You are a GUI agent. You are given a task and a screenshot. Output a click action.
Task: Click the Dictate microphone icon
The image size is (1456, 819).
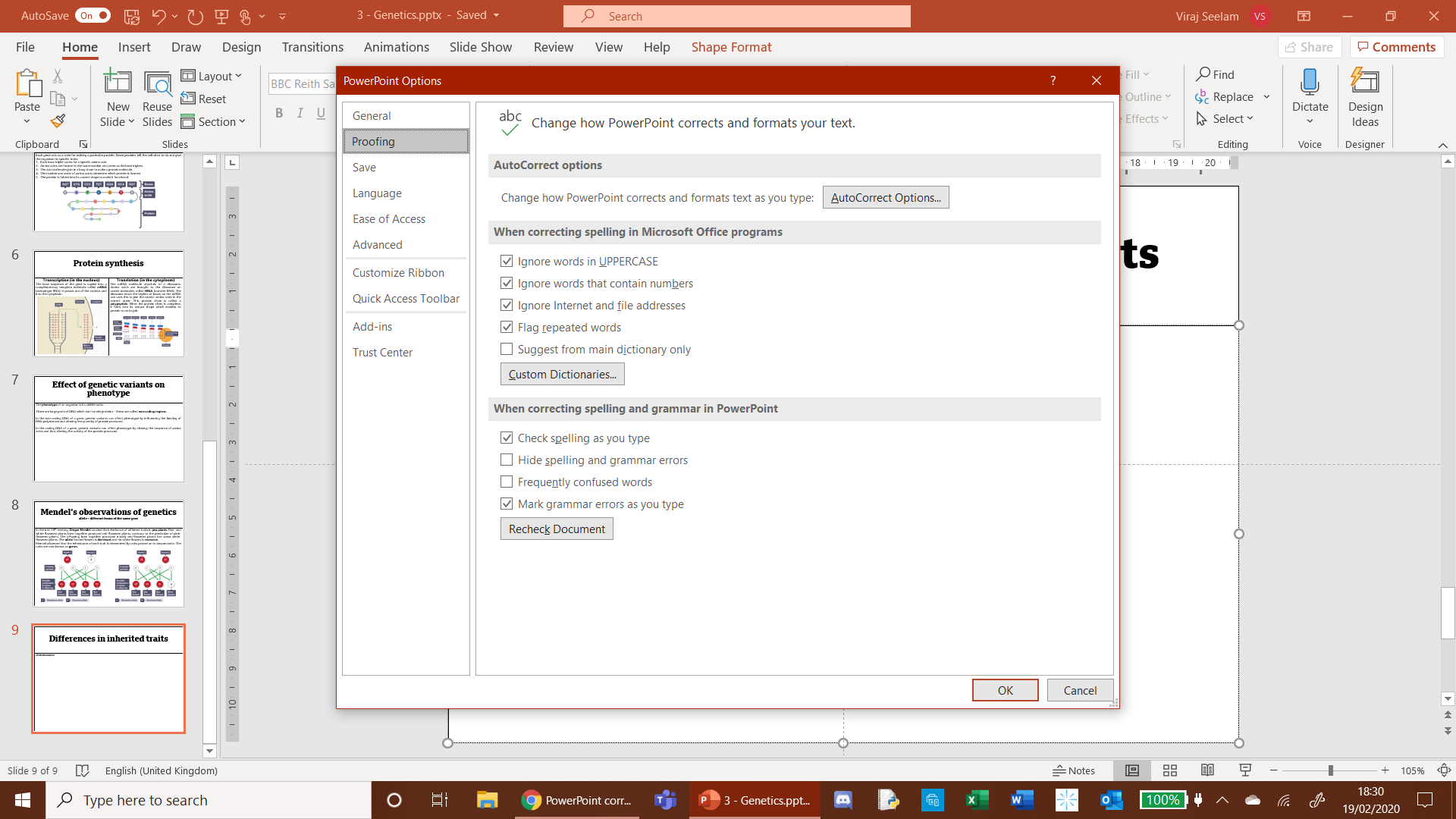point(1310,82)
